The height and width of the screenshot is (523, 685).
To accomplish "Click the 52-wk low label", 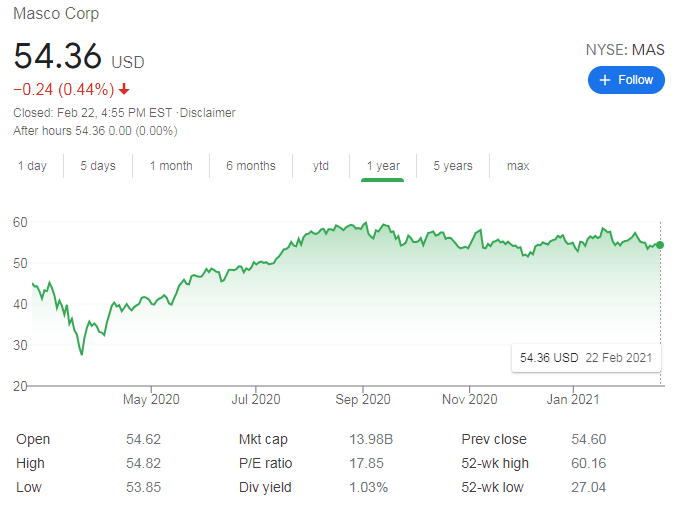I will click(492, 487).
